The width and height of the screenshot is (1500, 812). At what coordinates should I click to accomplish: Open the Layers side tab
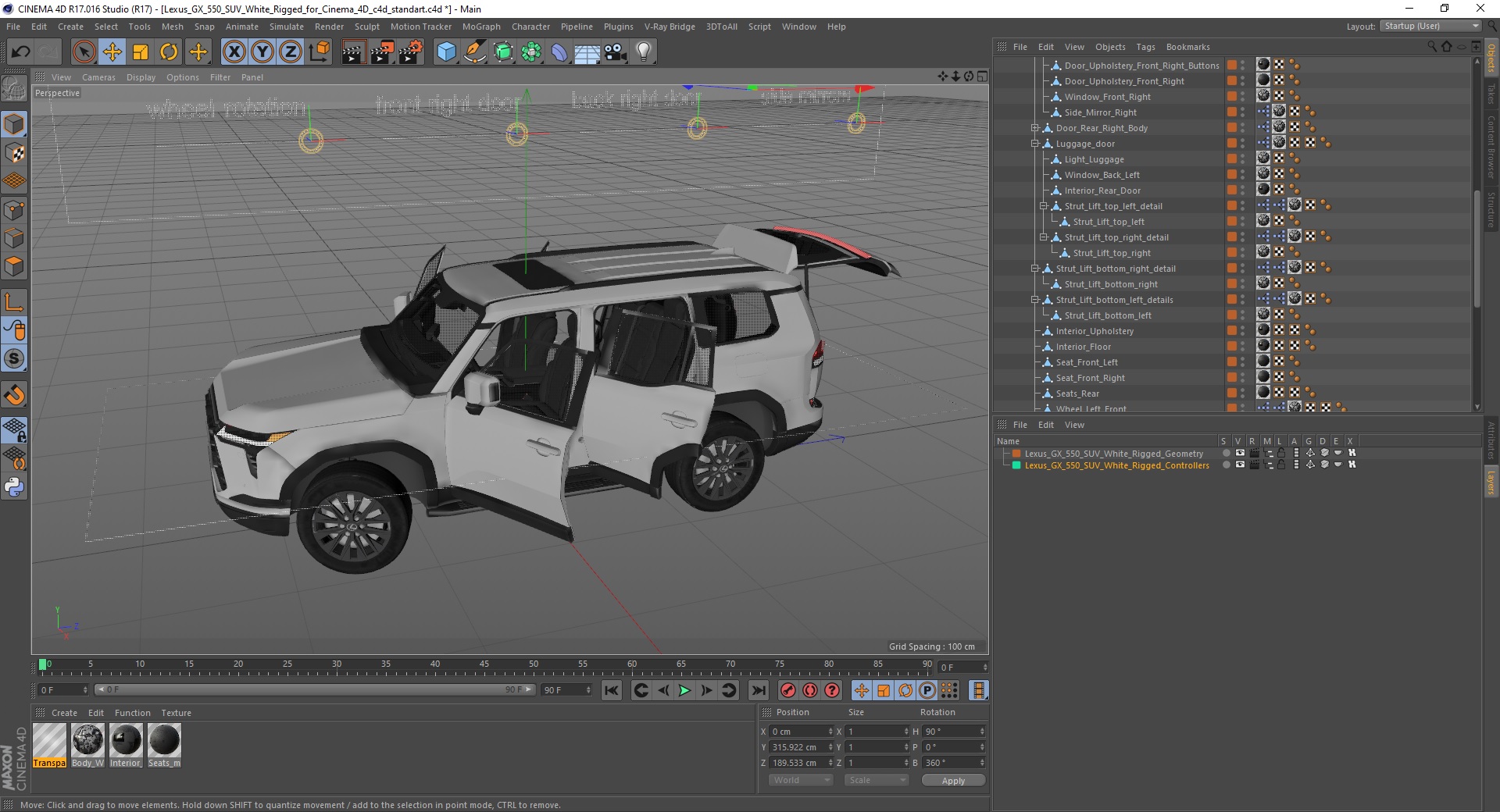(1491, 483)
